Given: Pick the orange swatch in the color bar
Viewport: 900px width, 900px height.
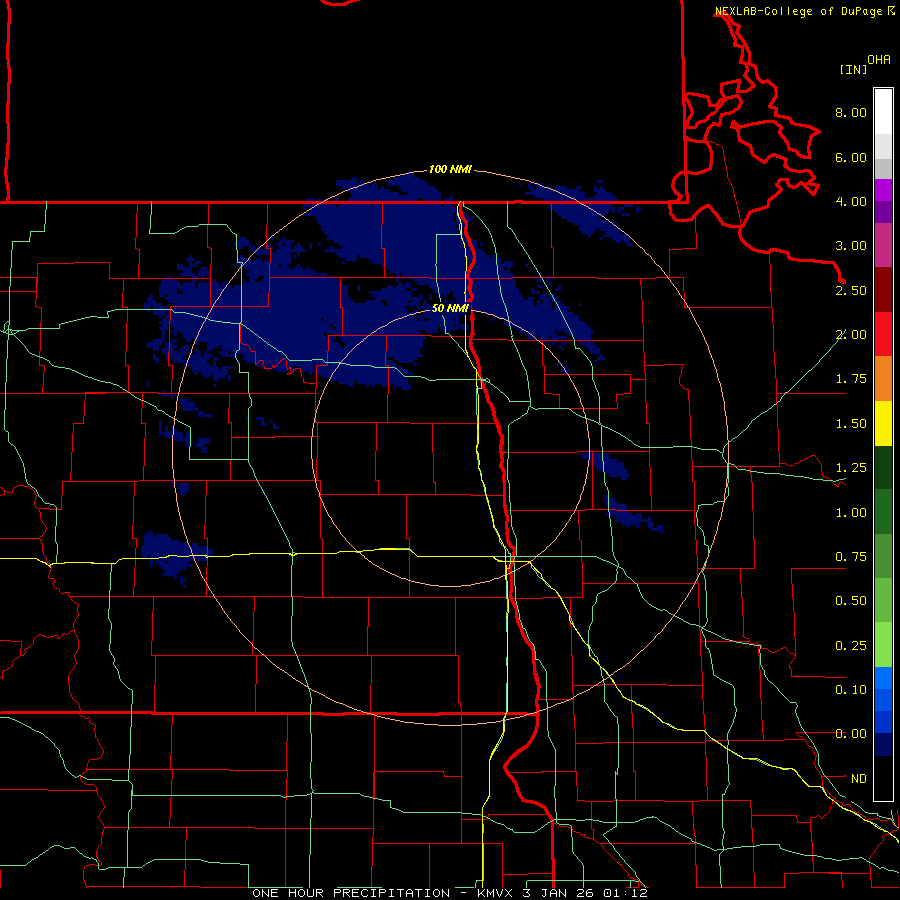Looking at the screenshot, I should point(883,379).
